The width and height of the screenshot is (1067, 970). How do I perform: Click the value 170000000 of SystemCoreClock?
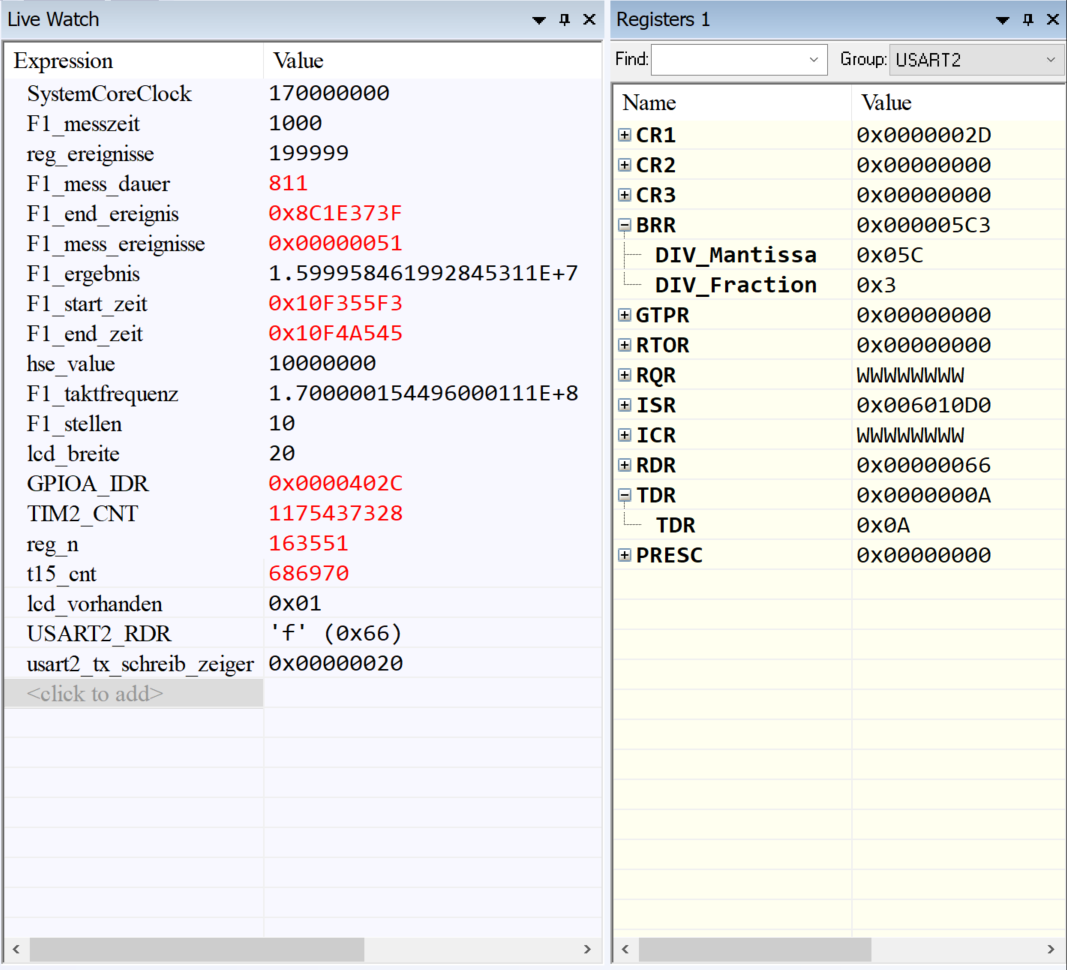point(329,93)
